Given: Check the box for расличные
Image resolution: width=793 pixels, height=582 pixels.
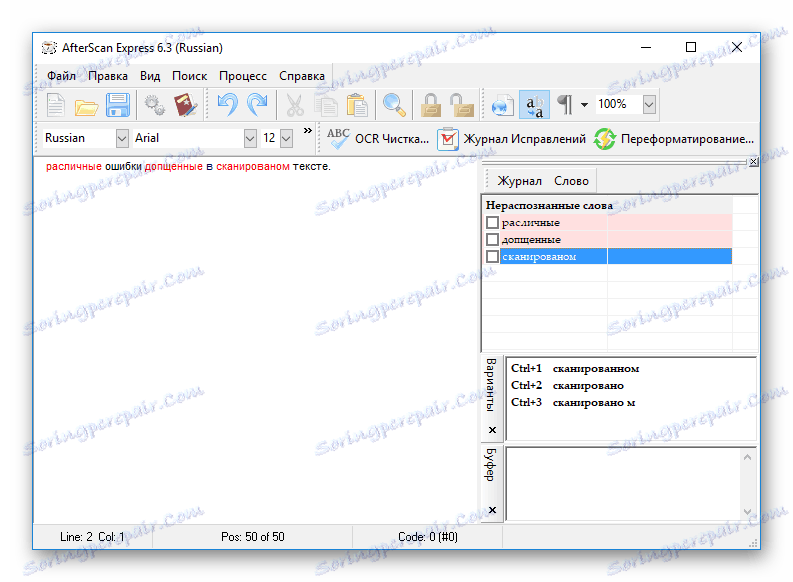Looking at the screenshot, I should point(492,222).
